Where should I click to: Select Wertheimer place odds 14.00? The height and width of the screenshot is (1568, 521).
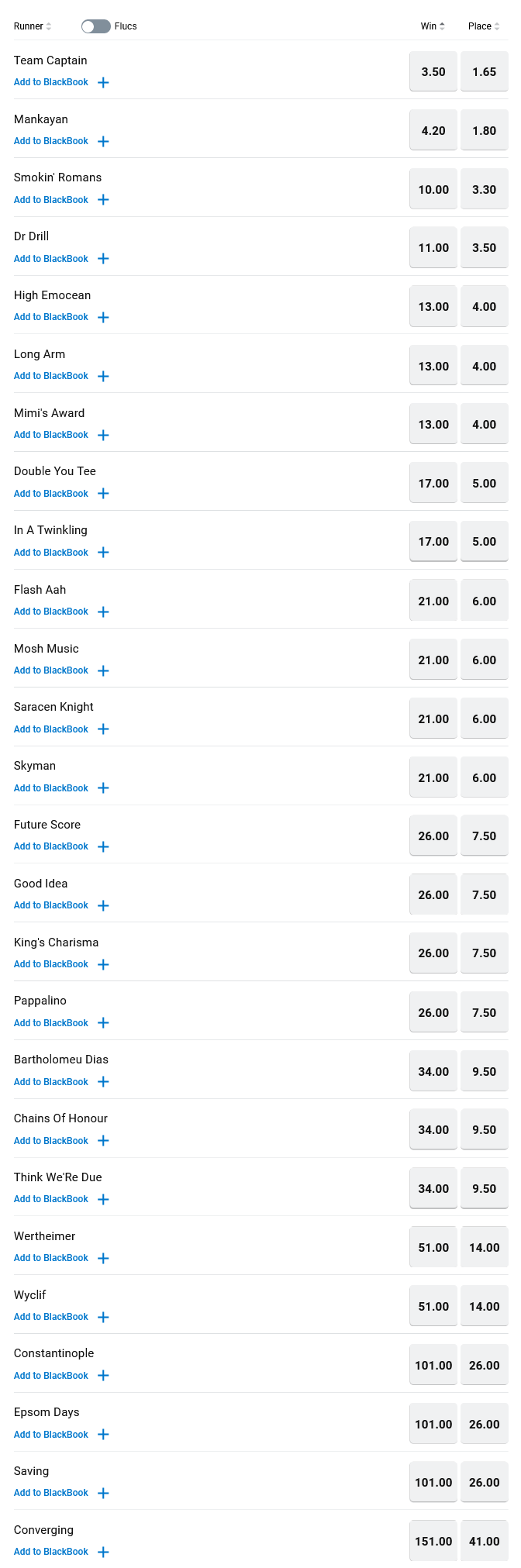[x=485, y=1247]
